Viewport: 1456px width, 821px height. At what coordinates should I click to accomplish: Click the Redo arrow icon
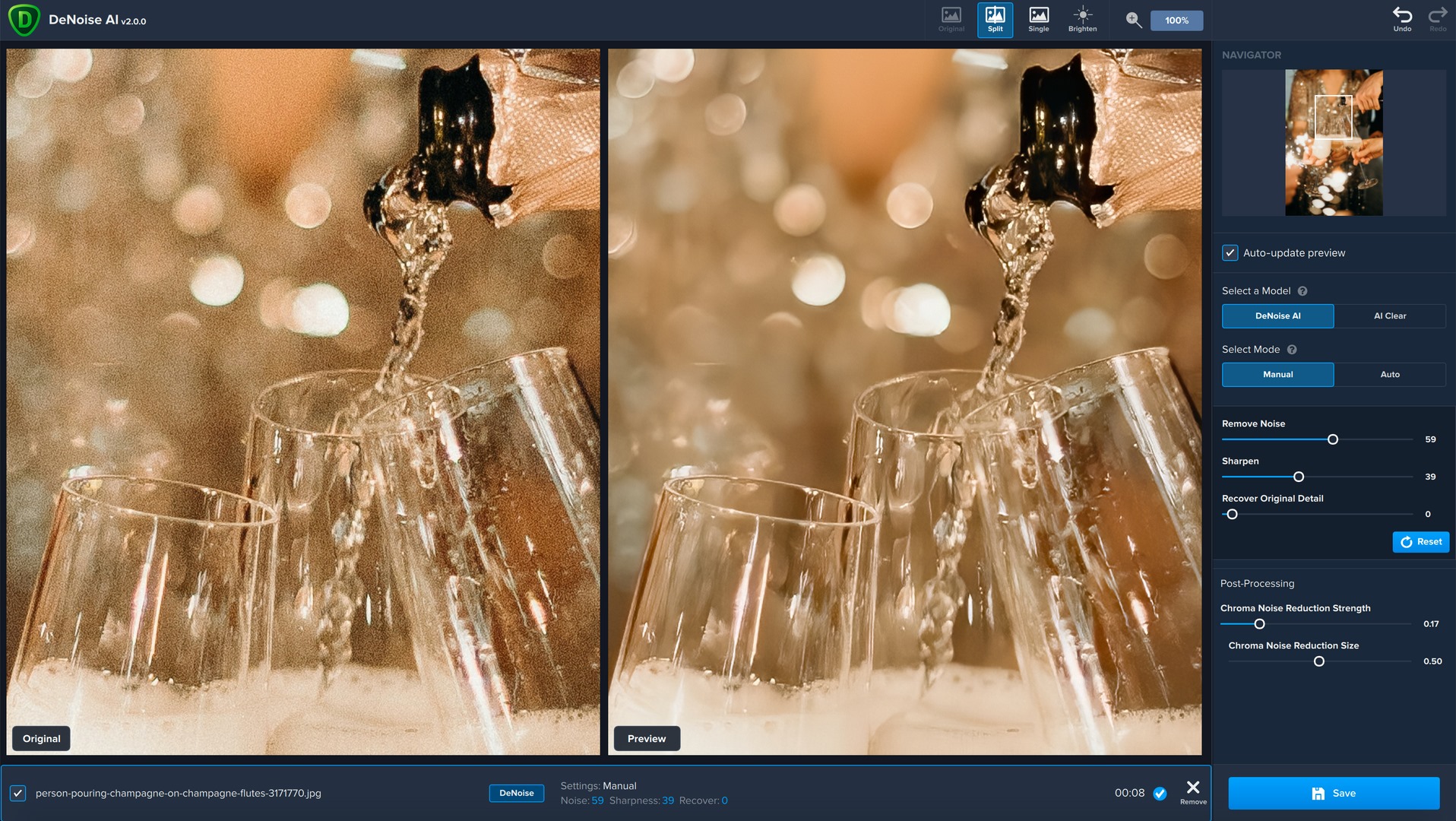coord(1437,20)
